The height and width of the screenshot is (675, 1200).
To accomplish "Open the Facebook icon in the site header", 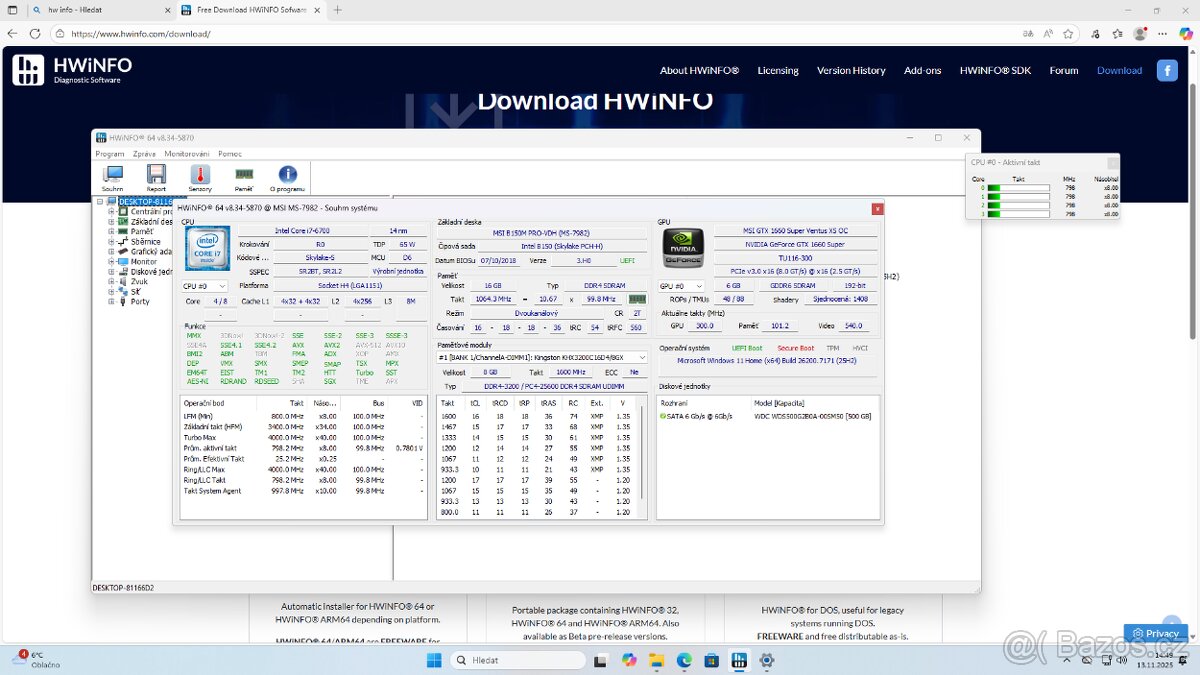I will [x=1167, y=70].
